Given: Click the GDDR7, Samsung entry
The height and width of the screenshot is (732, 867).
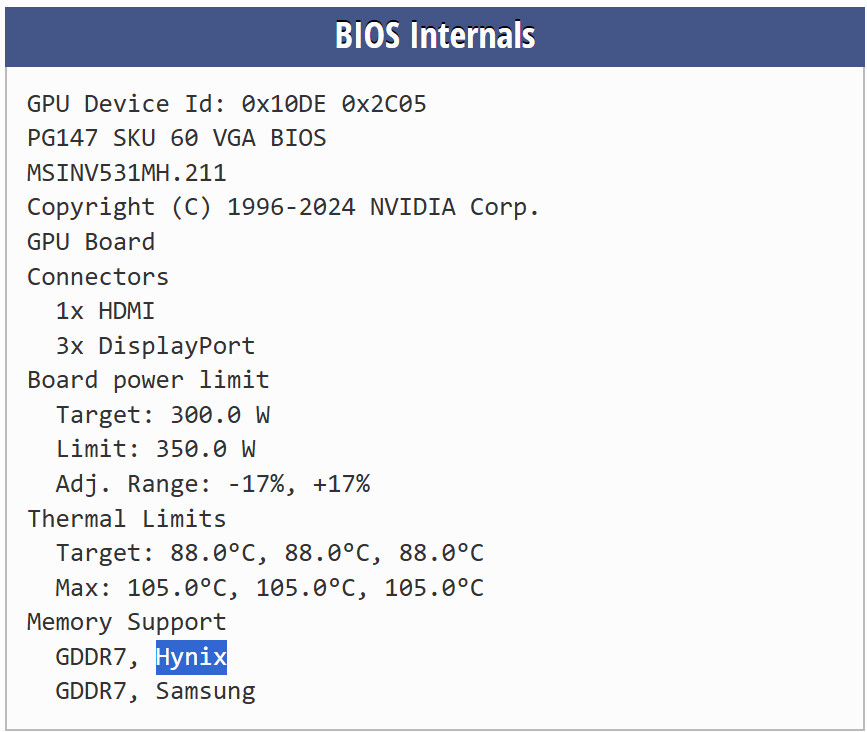Looking at the screenshot, I should 156,692.
